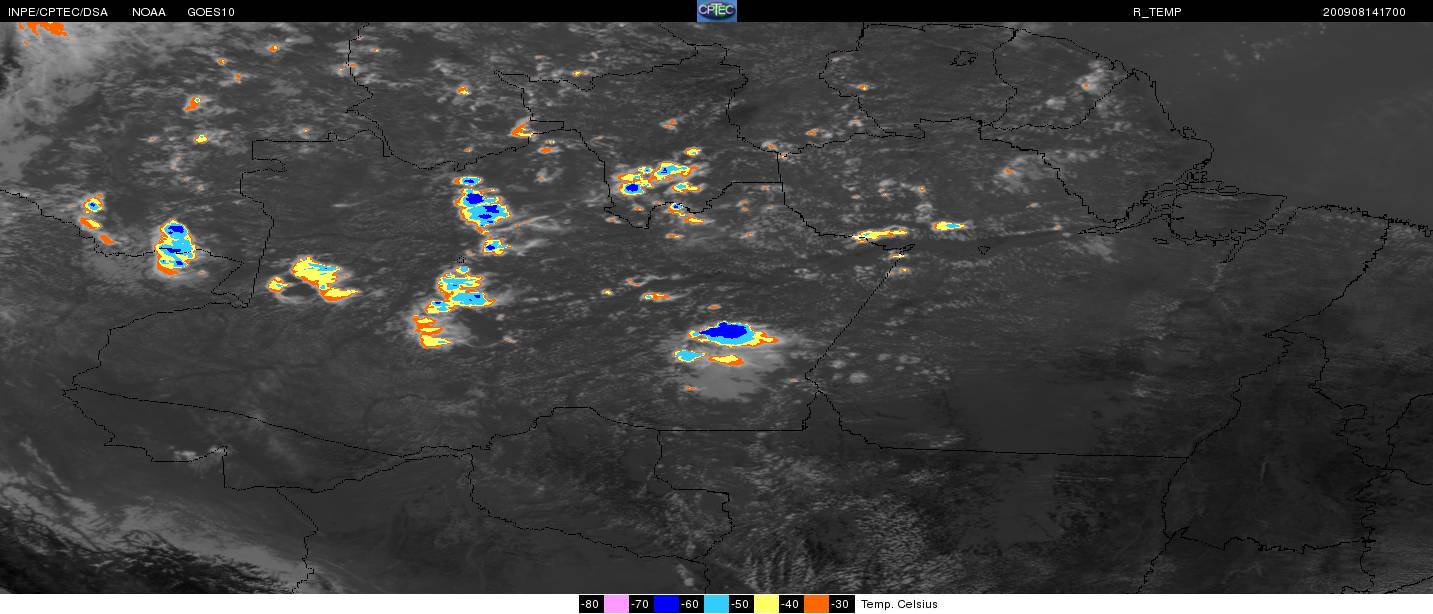
Task: Select the light blue -60 to -50 swatch
Action: [717, 604]
